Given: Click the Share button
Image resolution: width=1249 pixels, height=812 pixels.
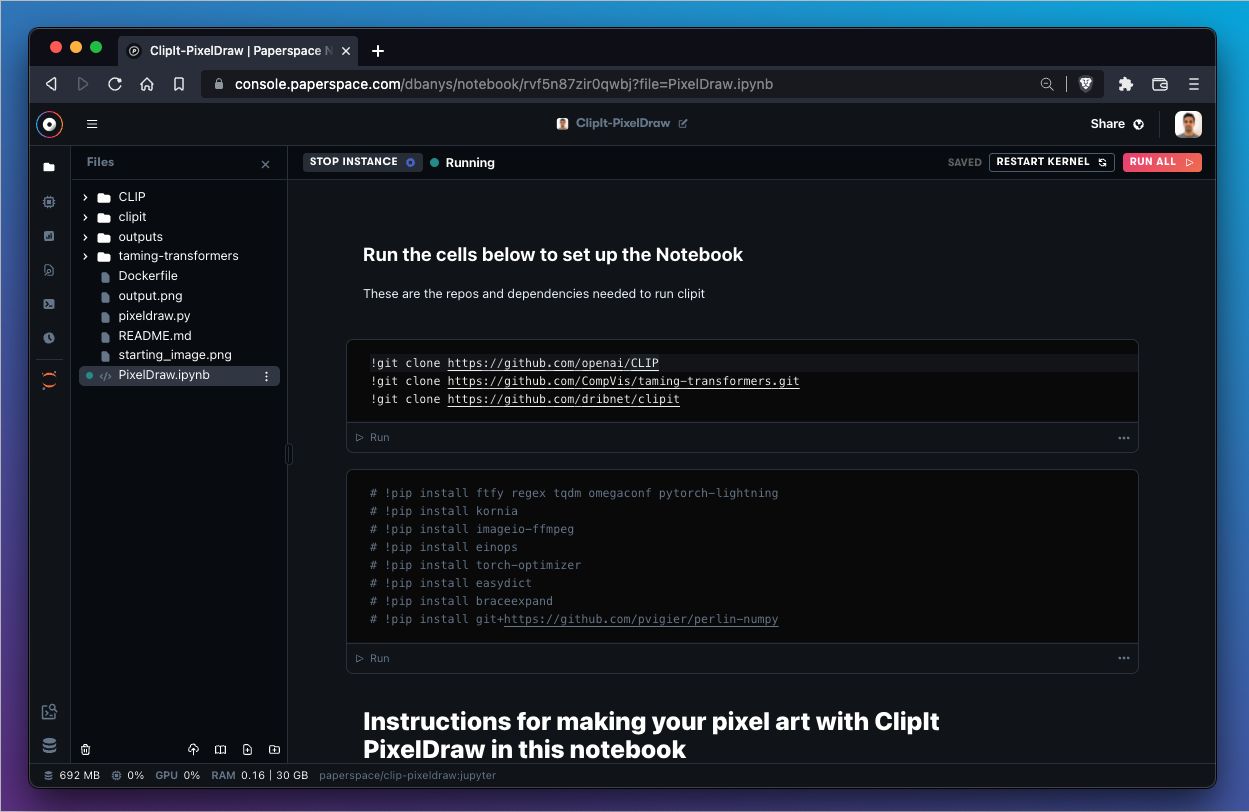Looking at the screenshot, I should (x=1117, y=124).
